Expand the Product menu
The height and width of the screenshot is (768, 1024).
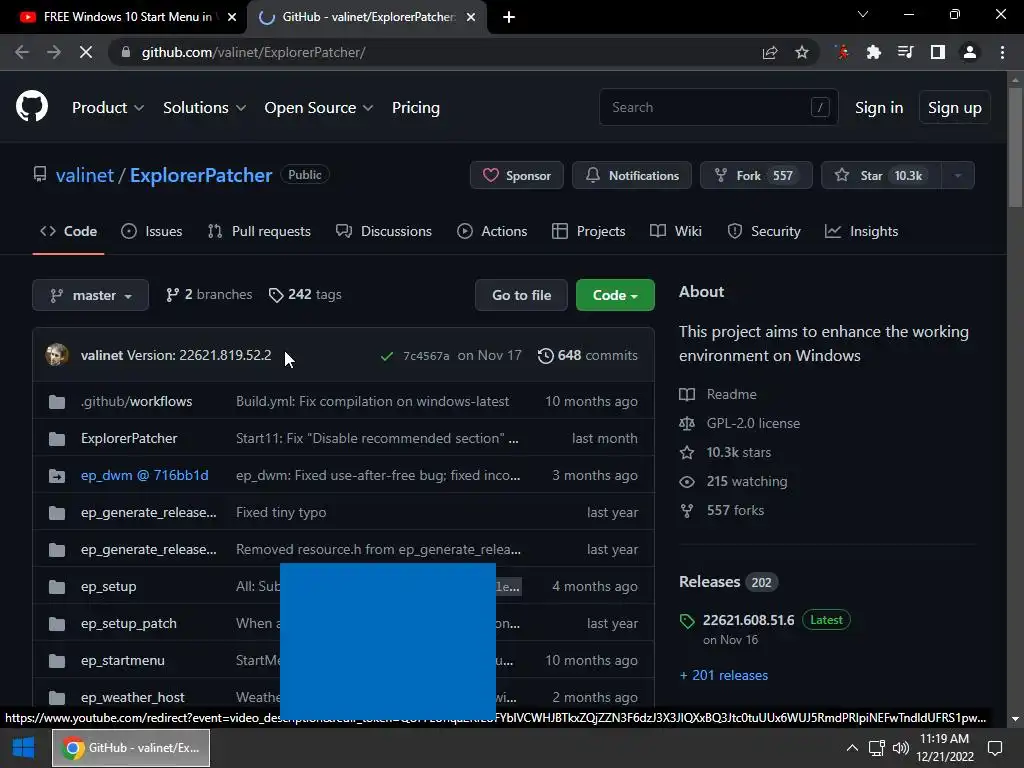tap(108, 108)
